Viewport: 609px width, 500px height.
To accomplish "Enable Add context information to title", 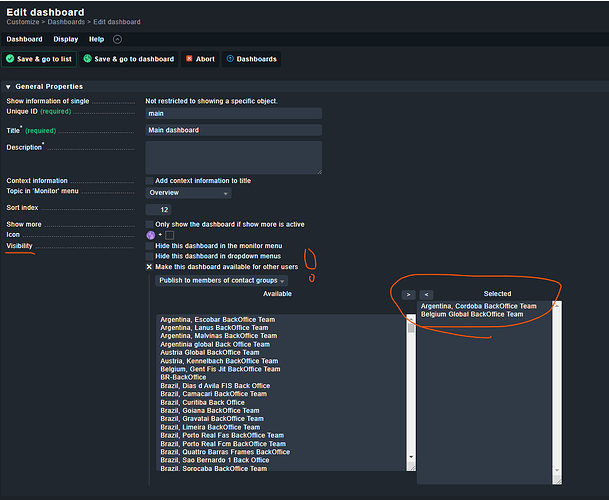I will point(149,181).
